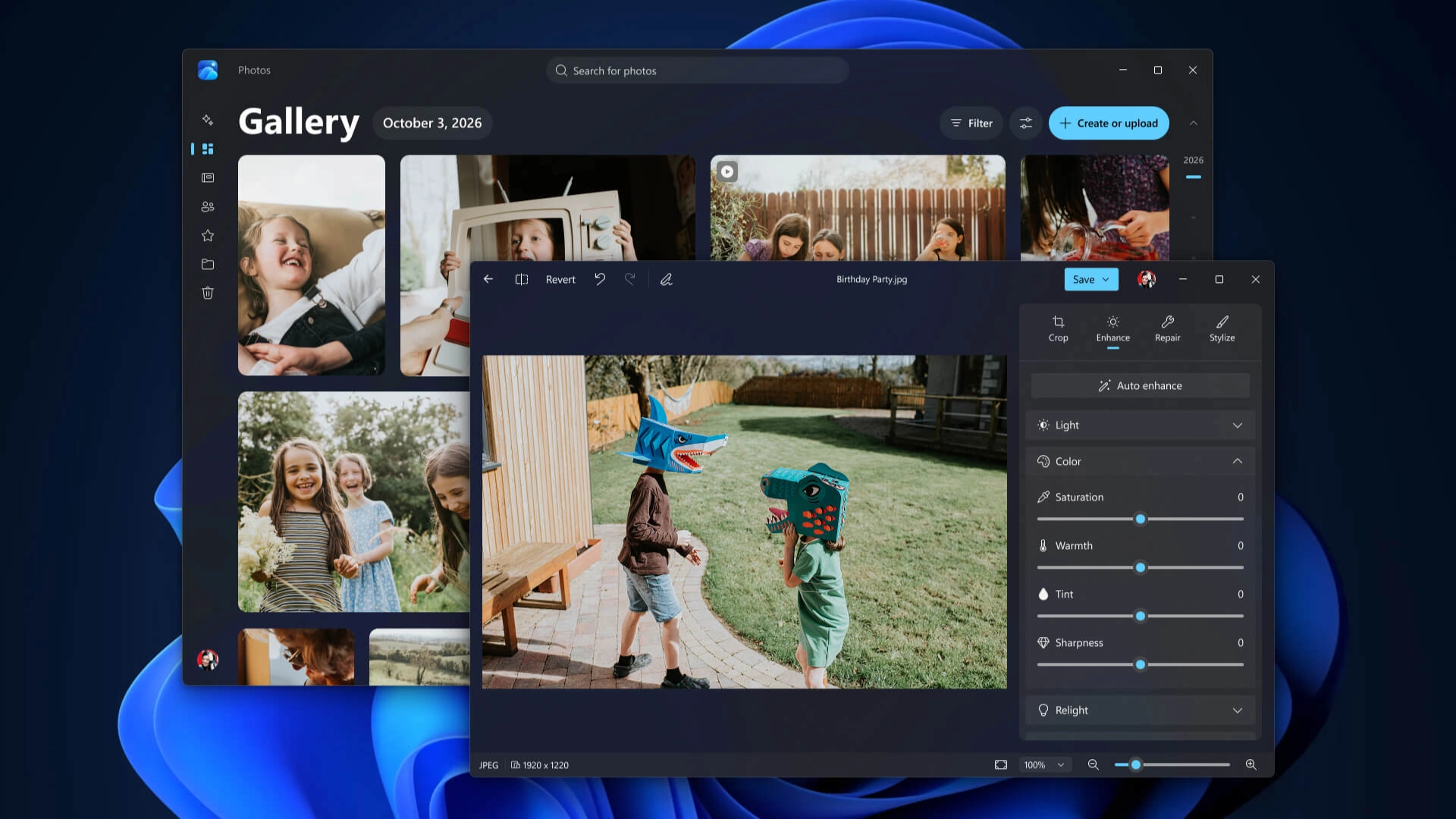Open the Memories icon in Photos sidebar
Image resolution: width=1456 pixels, height=819 pixels.
click(x=208, y=177)
